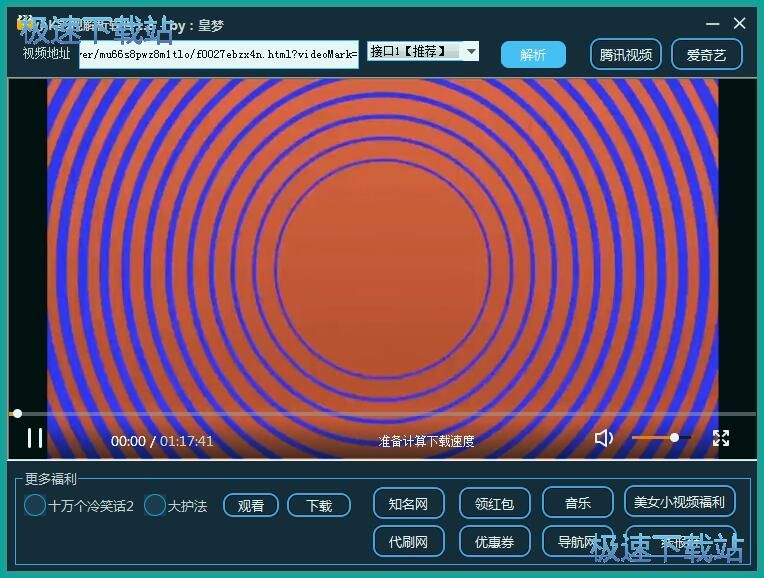Screen dimensions: 764x578
Task: Select the 十万个冷笑话2 radio option
Action: [36, 505]
